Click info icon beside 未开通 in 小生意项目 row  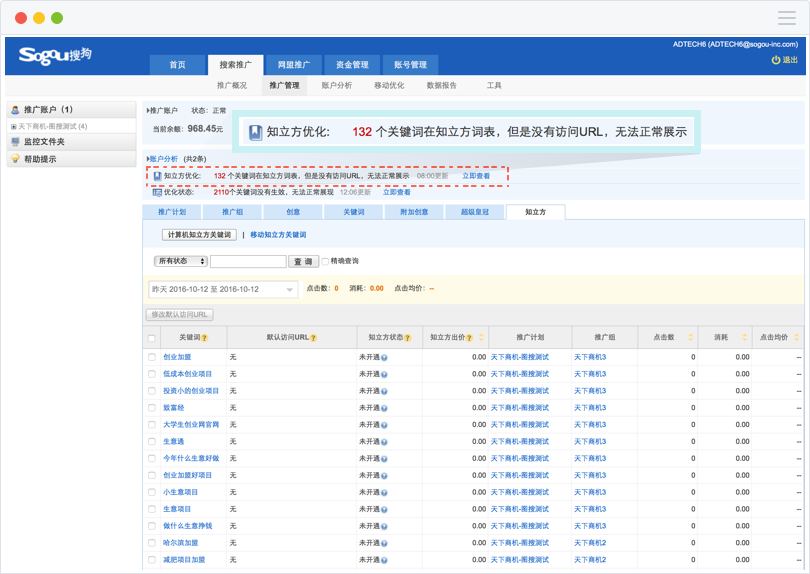tap(384, 492)
